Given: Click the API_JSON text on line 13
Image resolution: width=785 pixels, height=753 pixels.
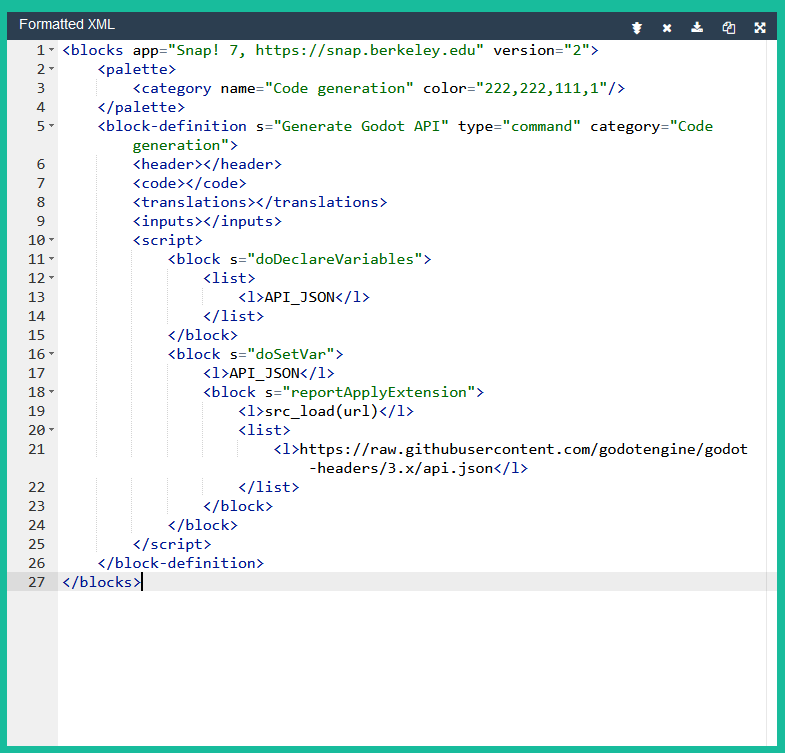Looking at the screenshot, I should tap(299, 297).
